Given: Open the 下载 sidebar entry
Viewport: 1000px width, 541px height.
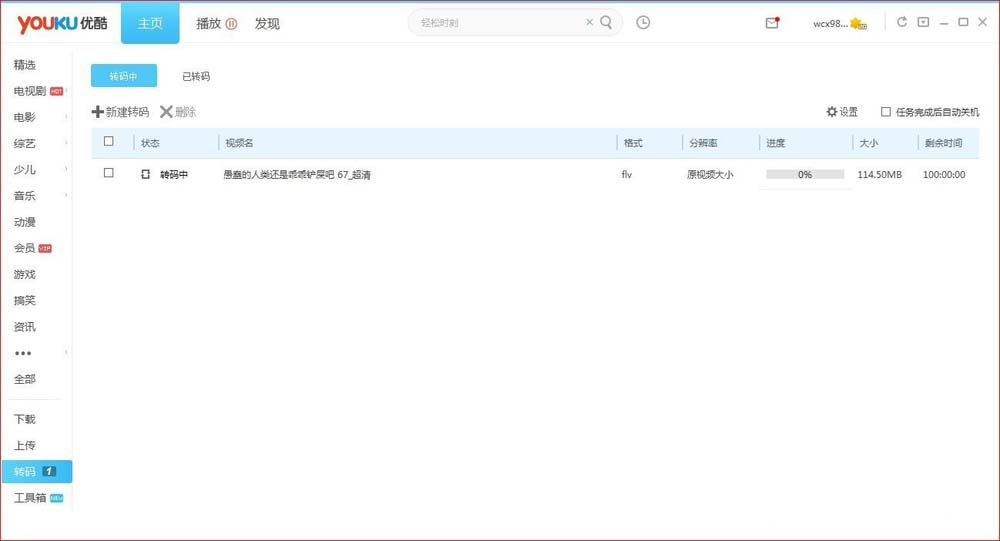Looking at the screenshot, I should [25, 419].
